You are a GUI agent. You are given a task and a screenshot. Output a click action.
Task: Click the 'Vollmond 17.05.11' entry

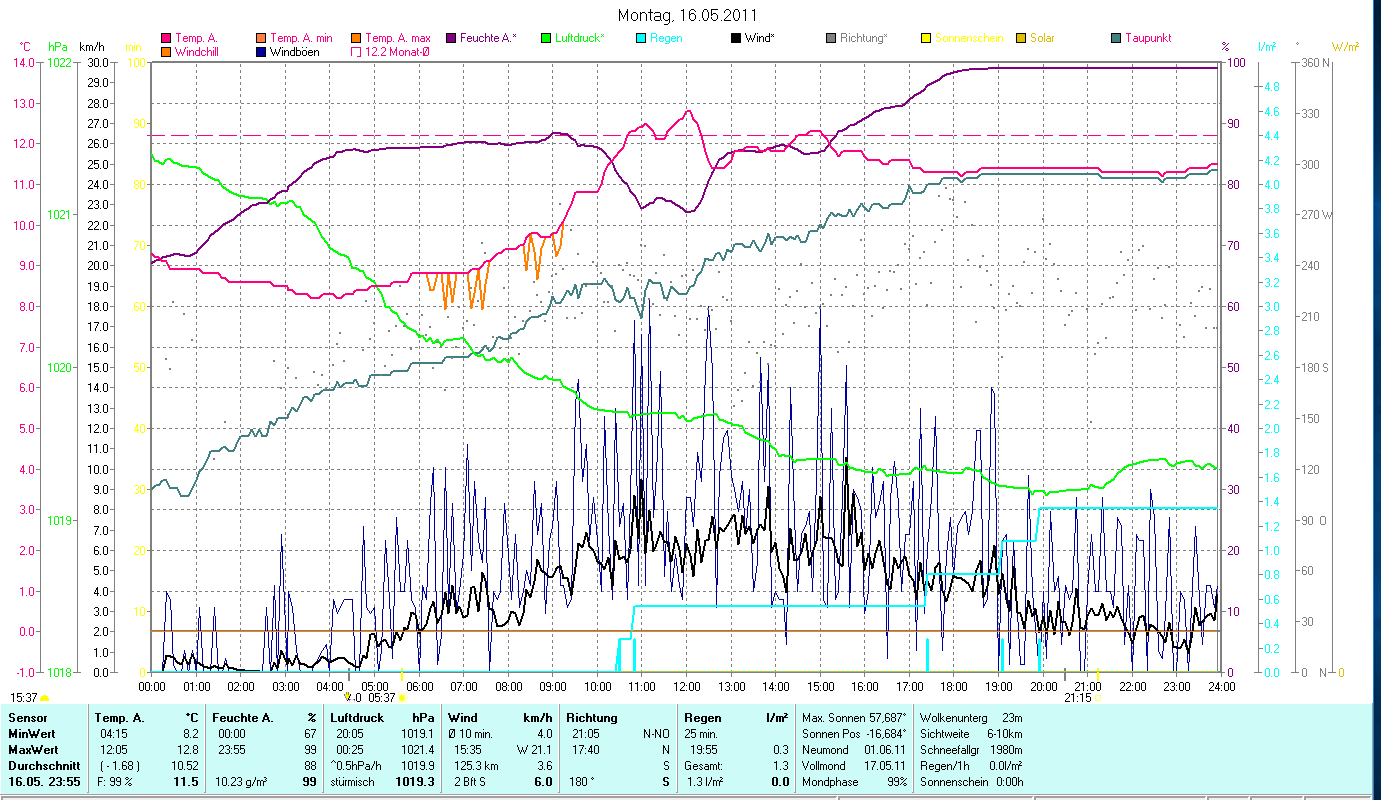pos(854,766)
